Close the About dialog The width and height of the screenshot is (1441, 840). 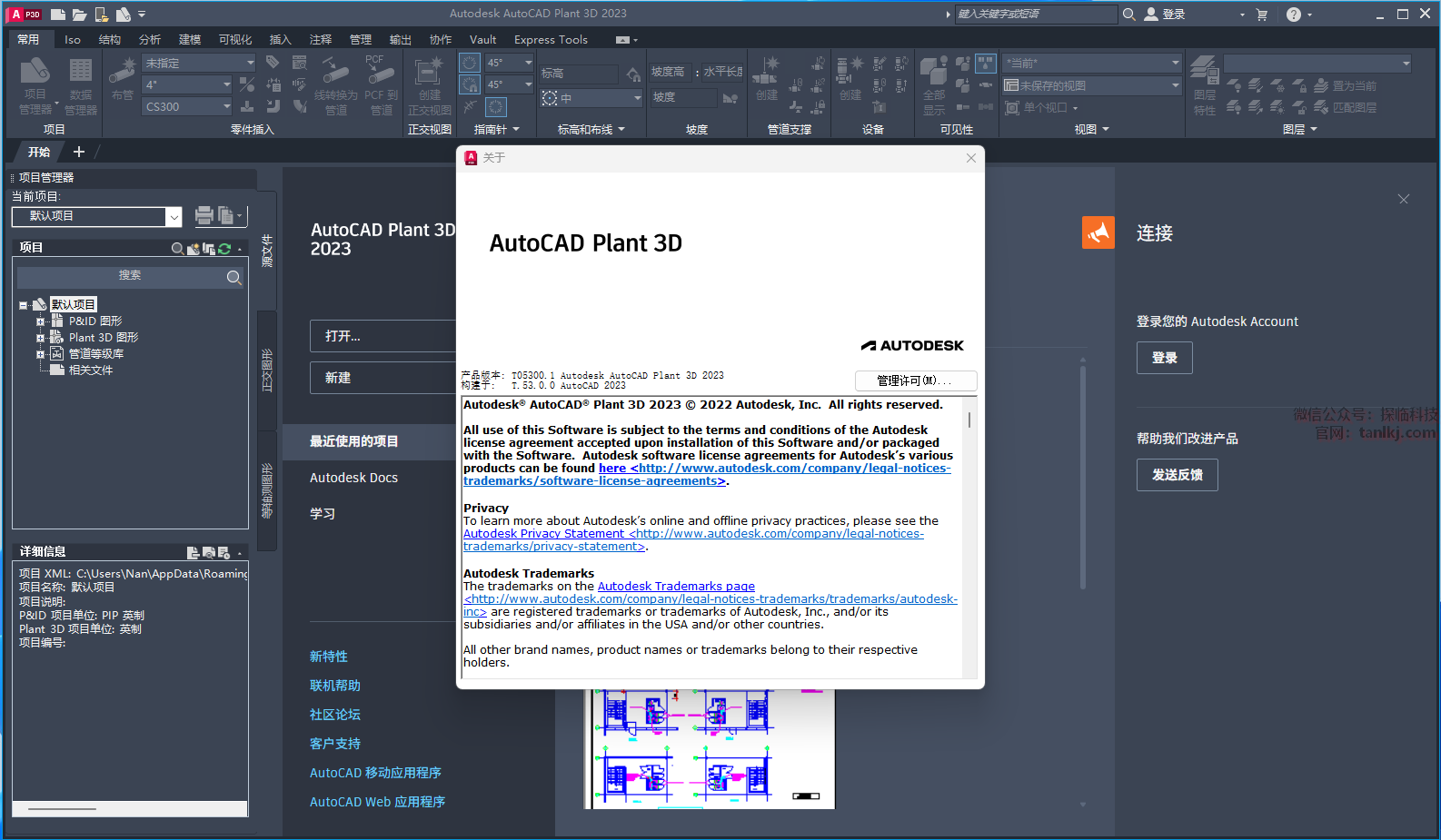(x=971, y=158)
